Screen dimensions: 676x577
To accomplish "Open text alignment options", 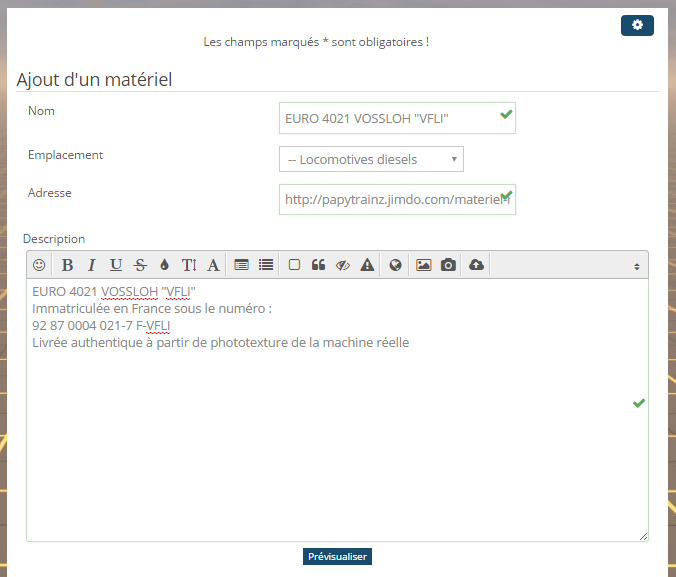I will pos(241,265).
